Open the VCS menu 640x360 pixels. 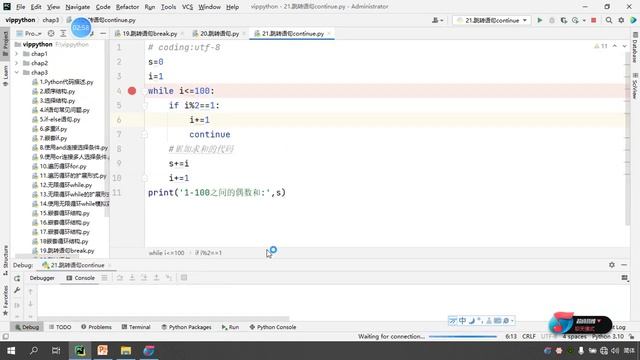pos(187,7)
